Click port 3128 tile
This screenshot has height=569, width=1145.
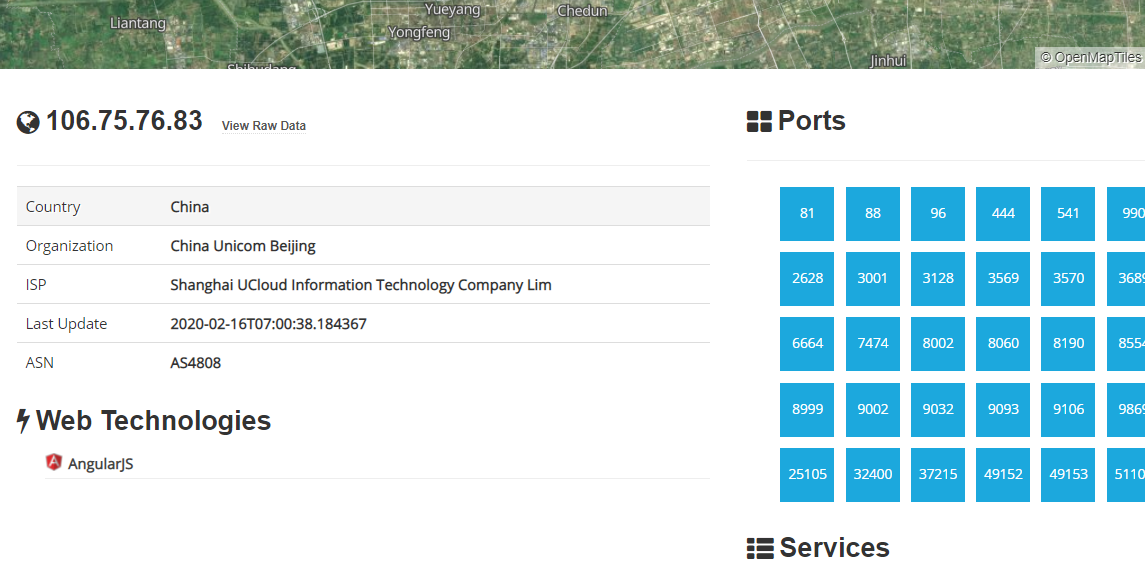tap(938, 278)
